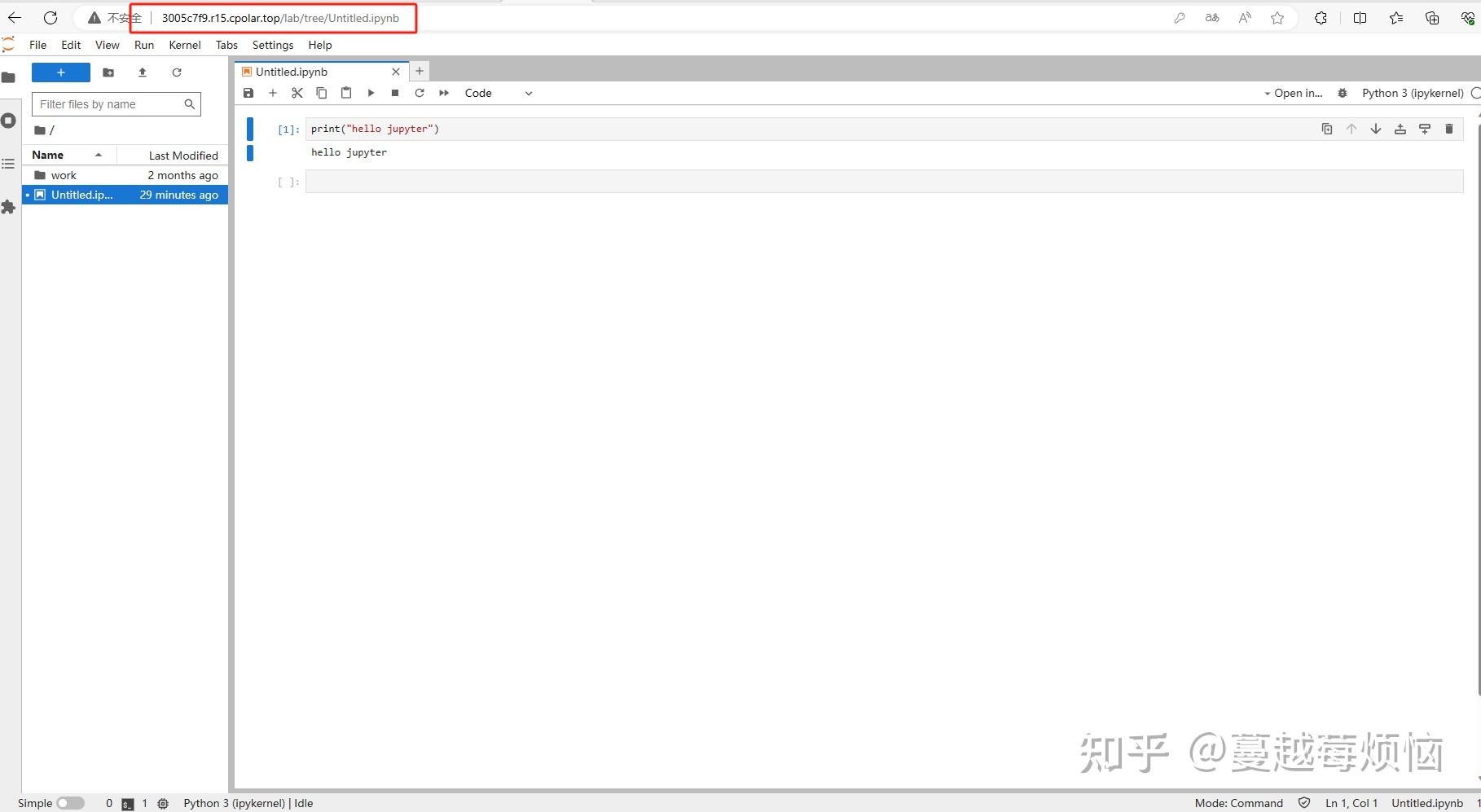Open the Python 3 (ipykernel) kernel selector
The image size is (1481, 812).
1411,93
